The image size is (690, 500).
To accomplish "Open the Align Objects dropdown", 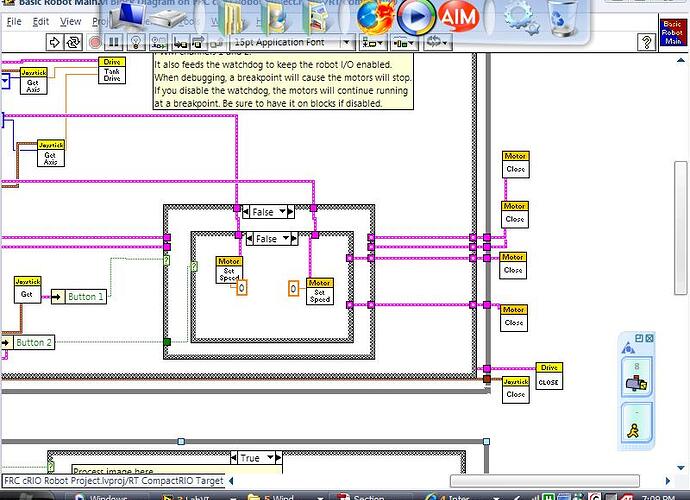I will pos(373,43).
